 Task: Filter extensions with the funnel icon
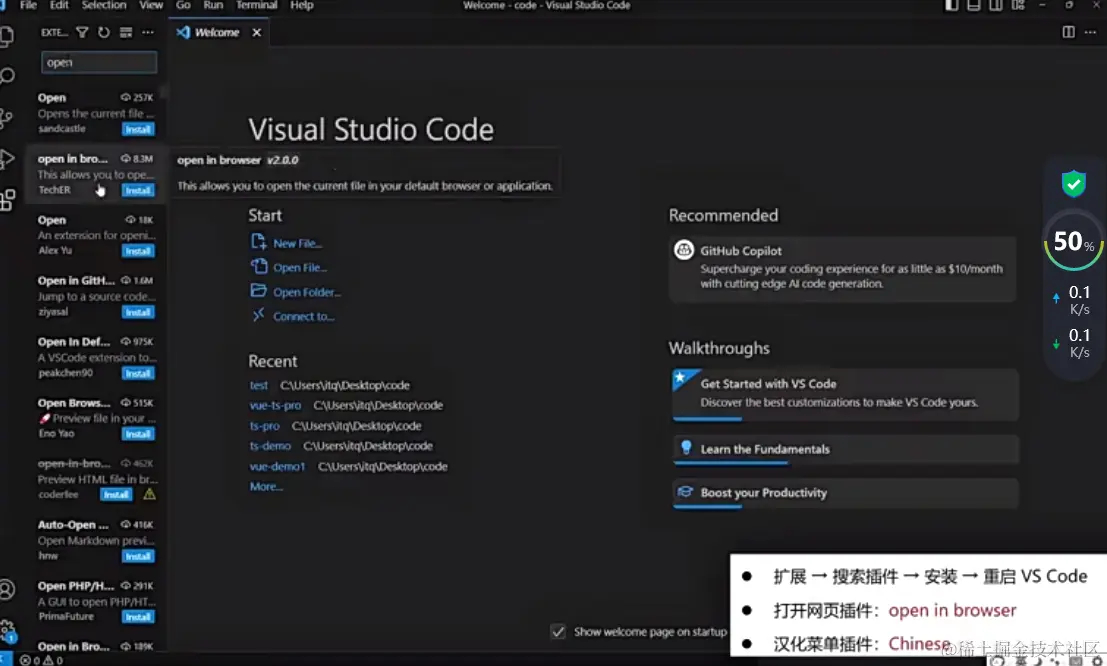[82, 32]
